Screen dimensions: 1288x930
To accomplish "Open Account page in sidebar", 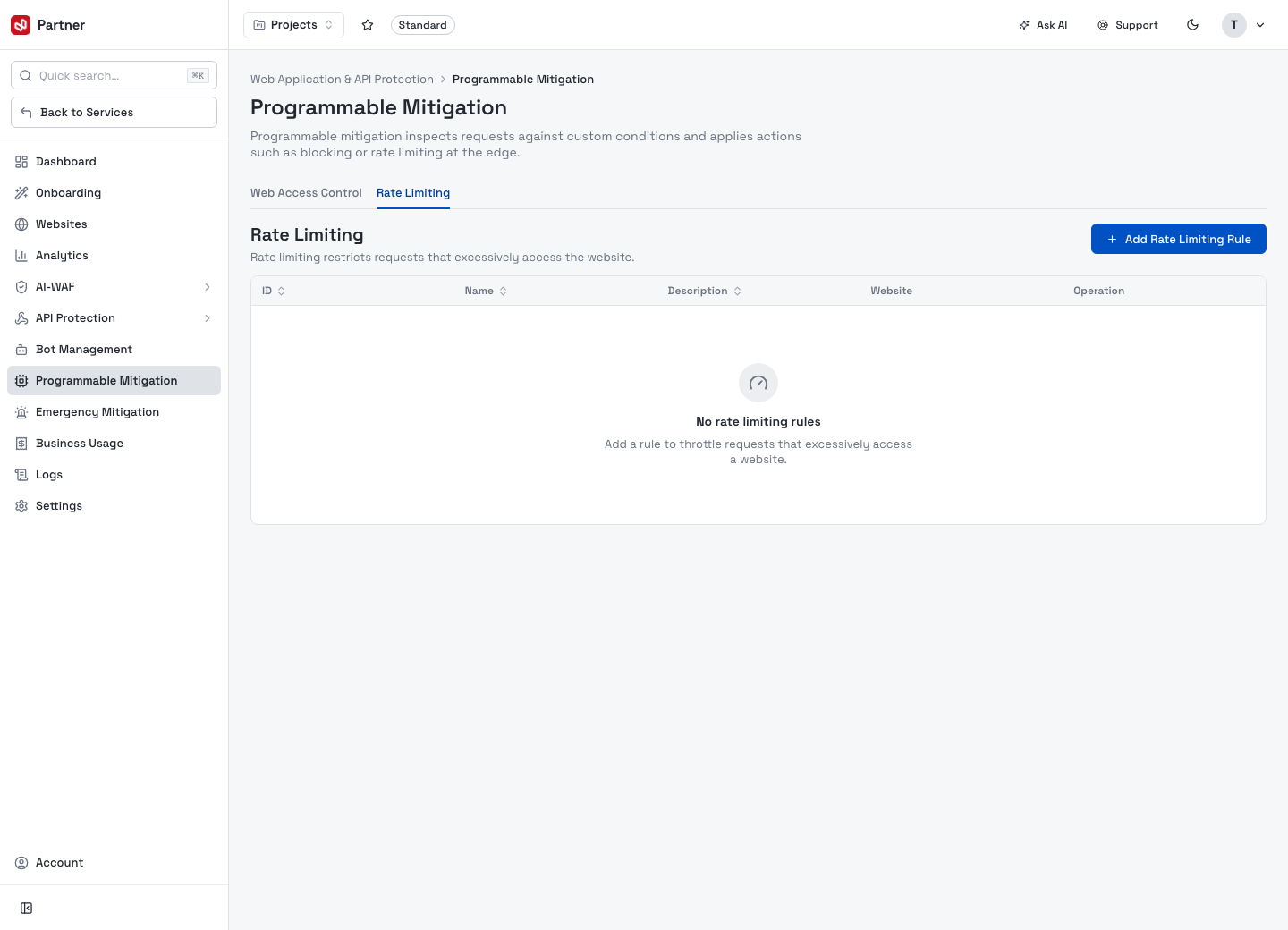I will [114, 863].
